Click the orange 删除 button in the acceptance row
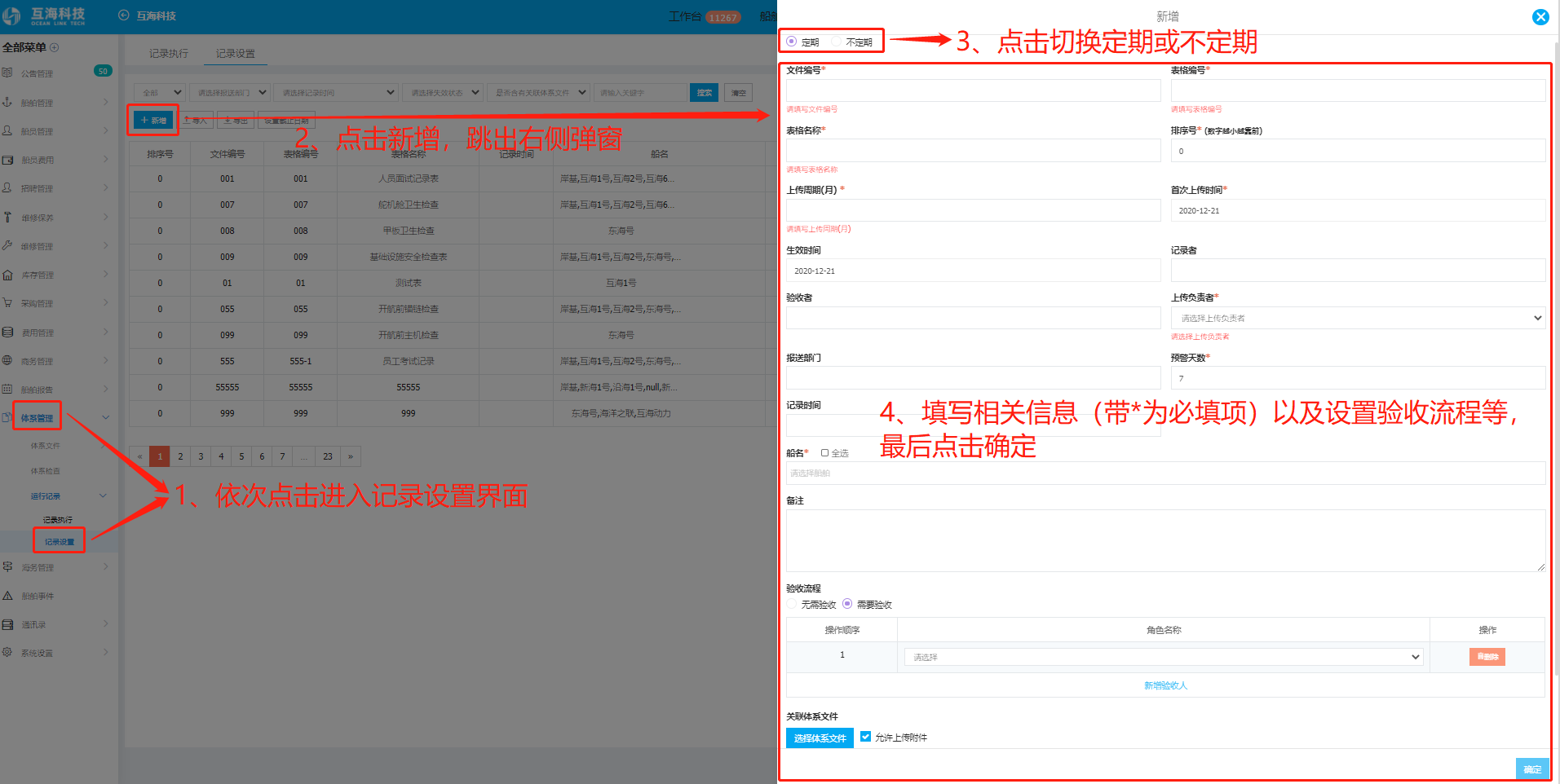Viewport: 1560px width, 784px height. pyautogui.click(x=1487, y=657)
